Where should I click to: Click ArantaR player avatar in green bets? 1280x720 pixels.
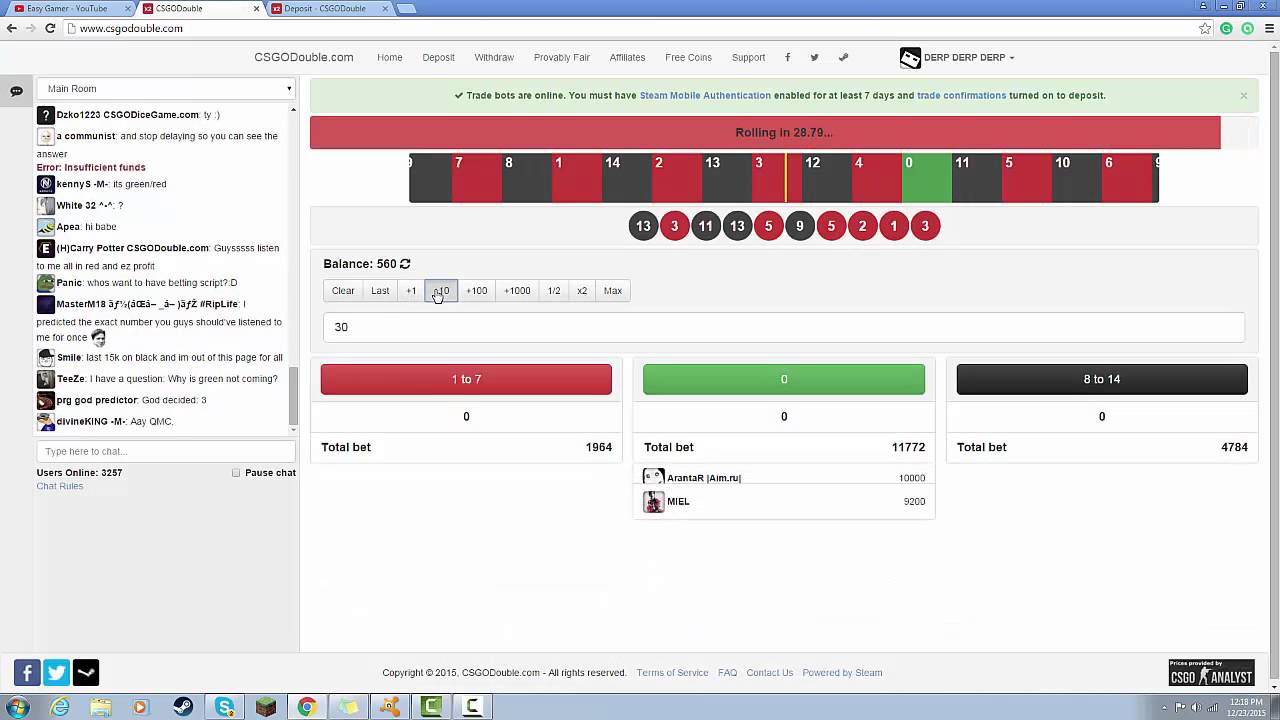(654, 476)
